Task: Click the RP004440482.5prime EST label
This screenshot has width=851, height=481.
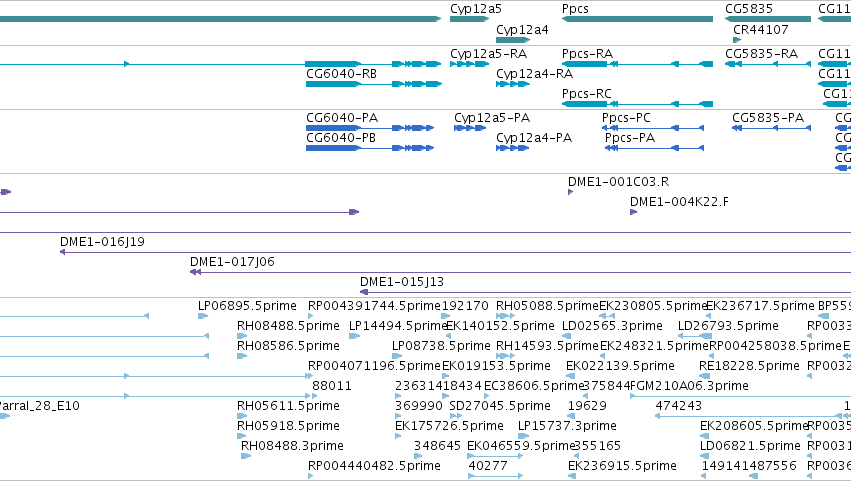Action: click(x=374, y=467)
